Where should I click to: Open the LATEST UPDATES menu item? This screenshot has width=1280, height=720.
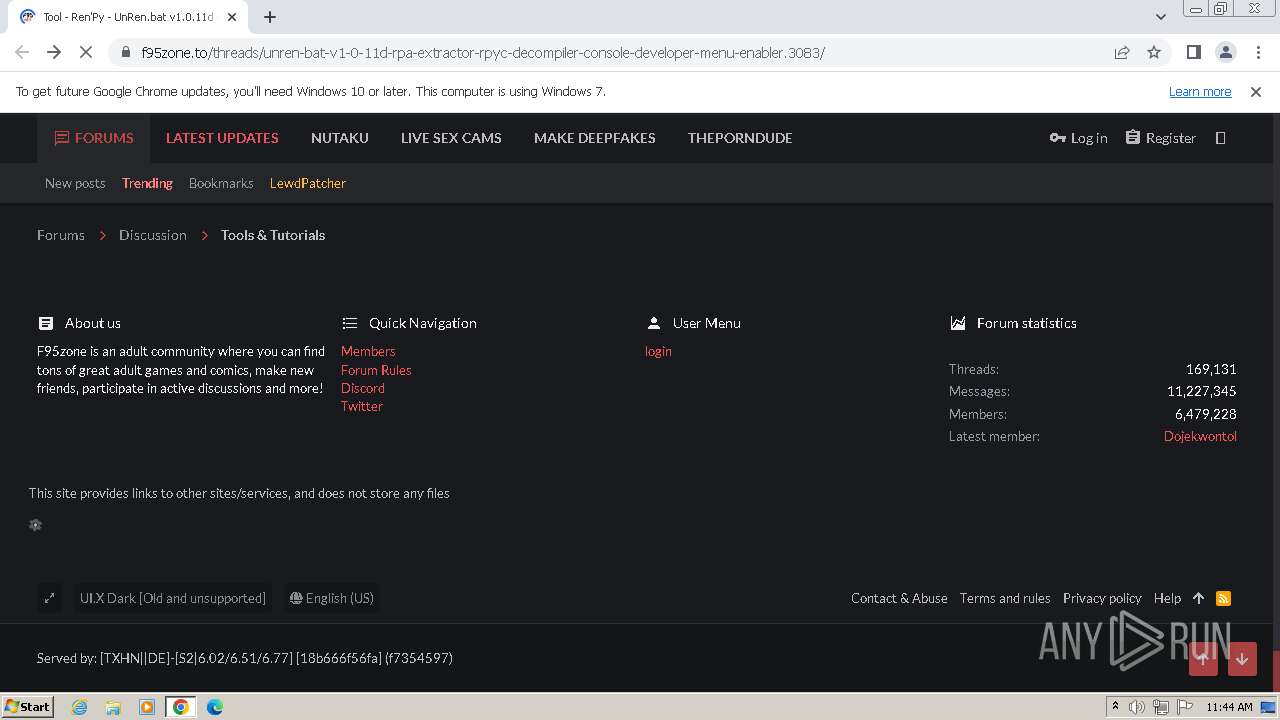[x=222, y=138]
